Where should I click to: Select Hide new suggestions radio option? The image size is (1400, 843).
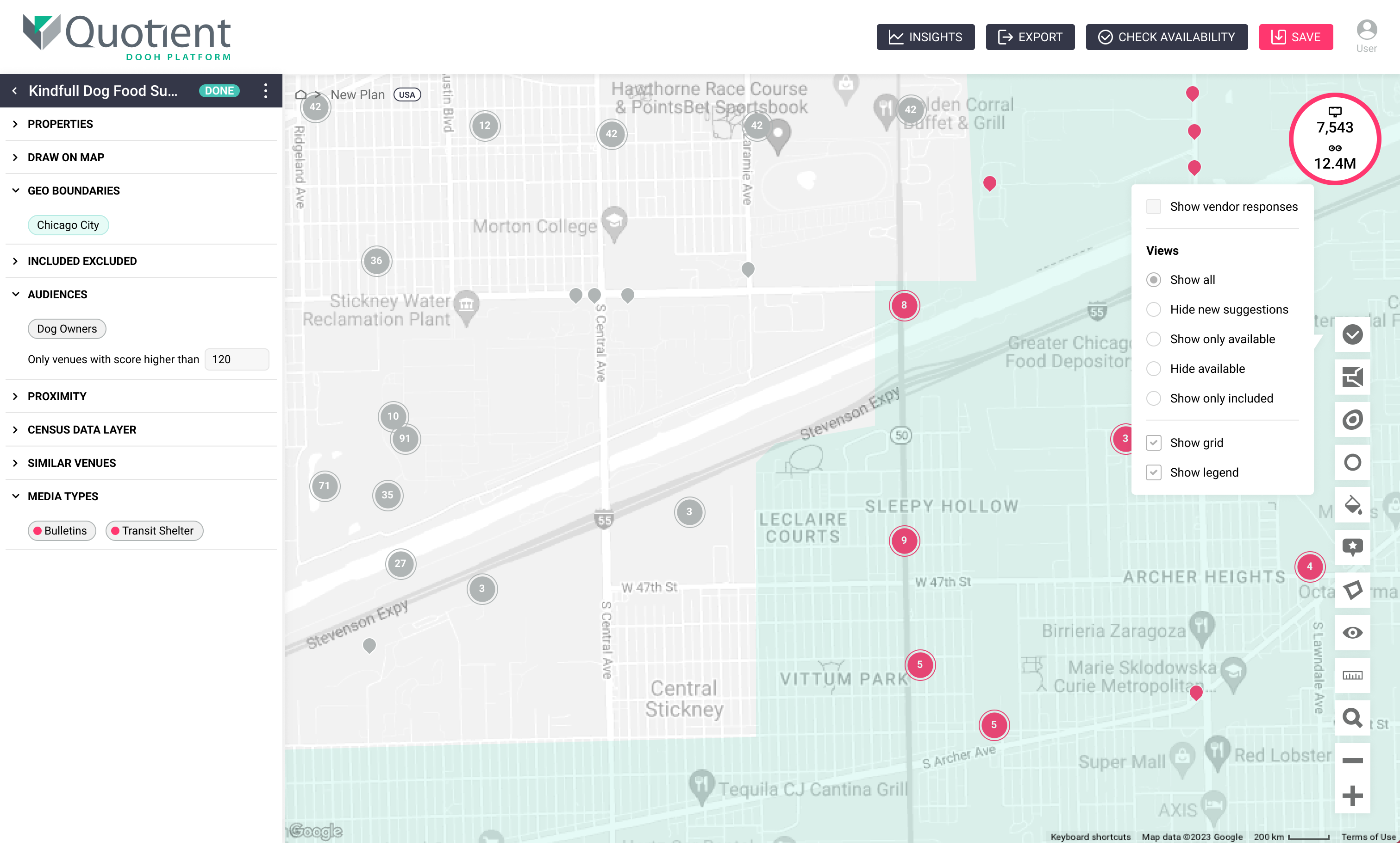1153,309
